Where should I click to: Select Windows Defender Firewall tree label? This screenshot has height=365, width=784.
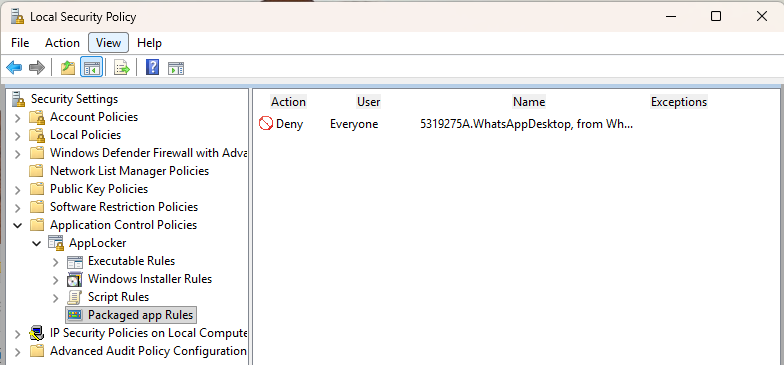pos(148,153)
